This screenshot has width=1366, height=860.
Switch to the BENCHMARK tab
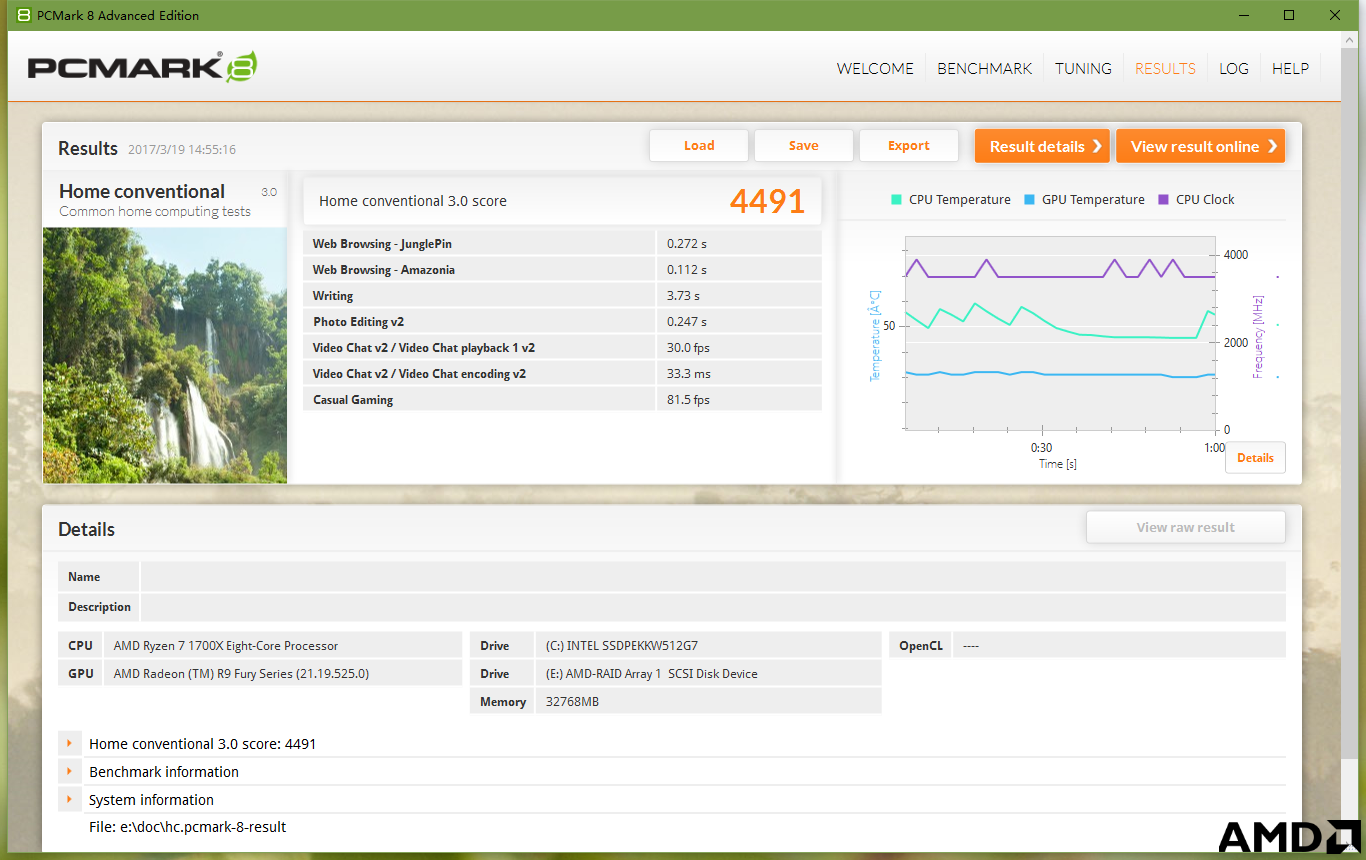[x=984, y=68]
